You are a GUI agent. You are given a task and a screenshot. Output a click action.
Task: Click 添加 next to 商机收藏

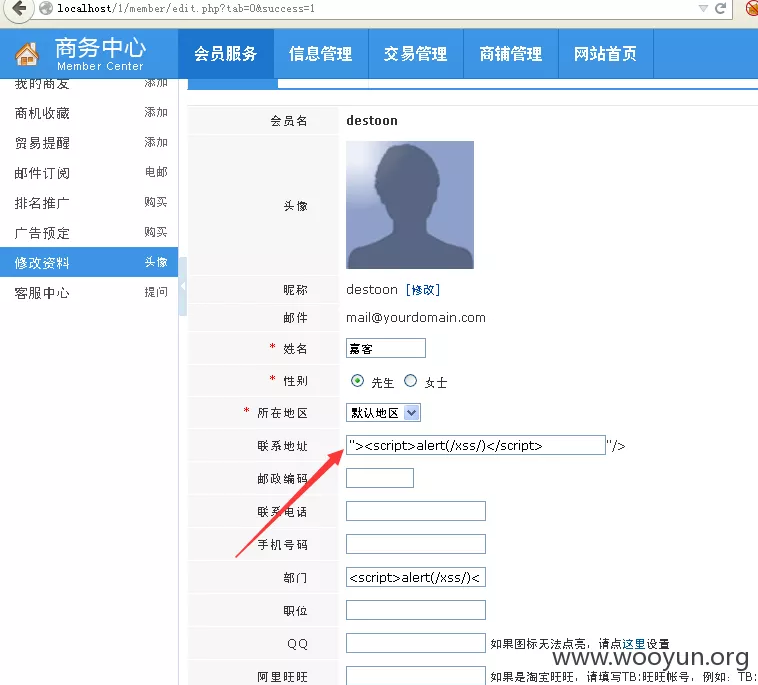[156, 112]
